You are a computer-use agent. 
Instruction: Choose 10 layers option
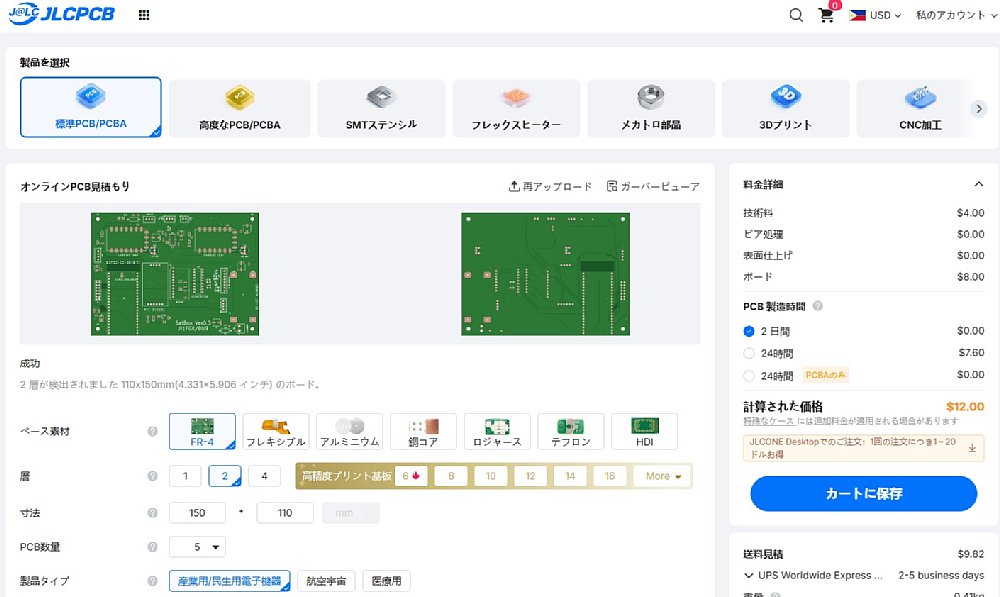(490, 476)
